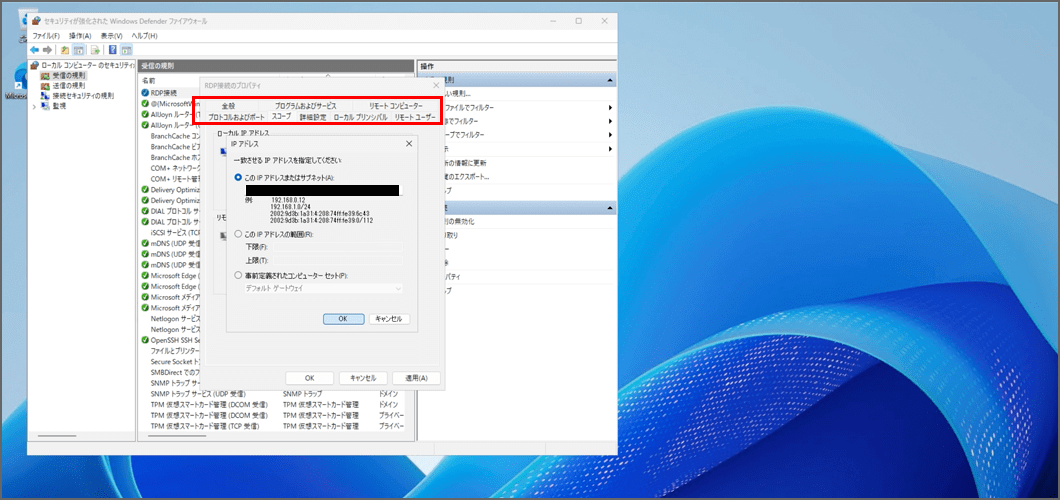Choose このIPアドレスの範囲 radio button
The width and height of the screenshot is (1060, 500).
point(238,233)
